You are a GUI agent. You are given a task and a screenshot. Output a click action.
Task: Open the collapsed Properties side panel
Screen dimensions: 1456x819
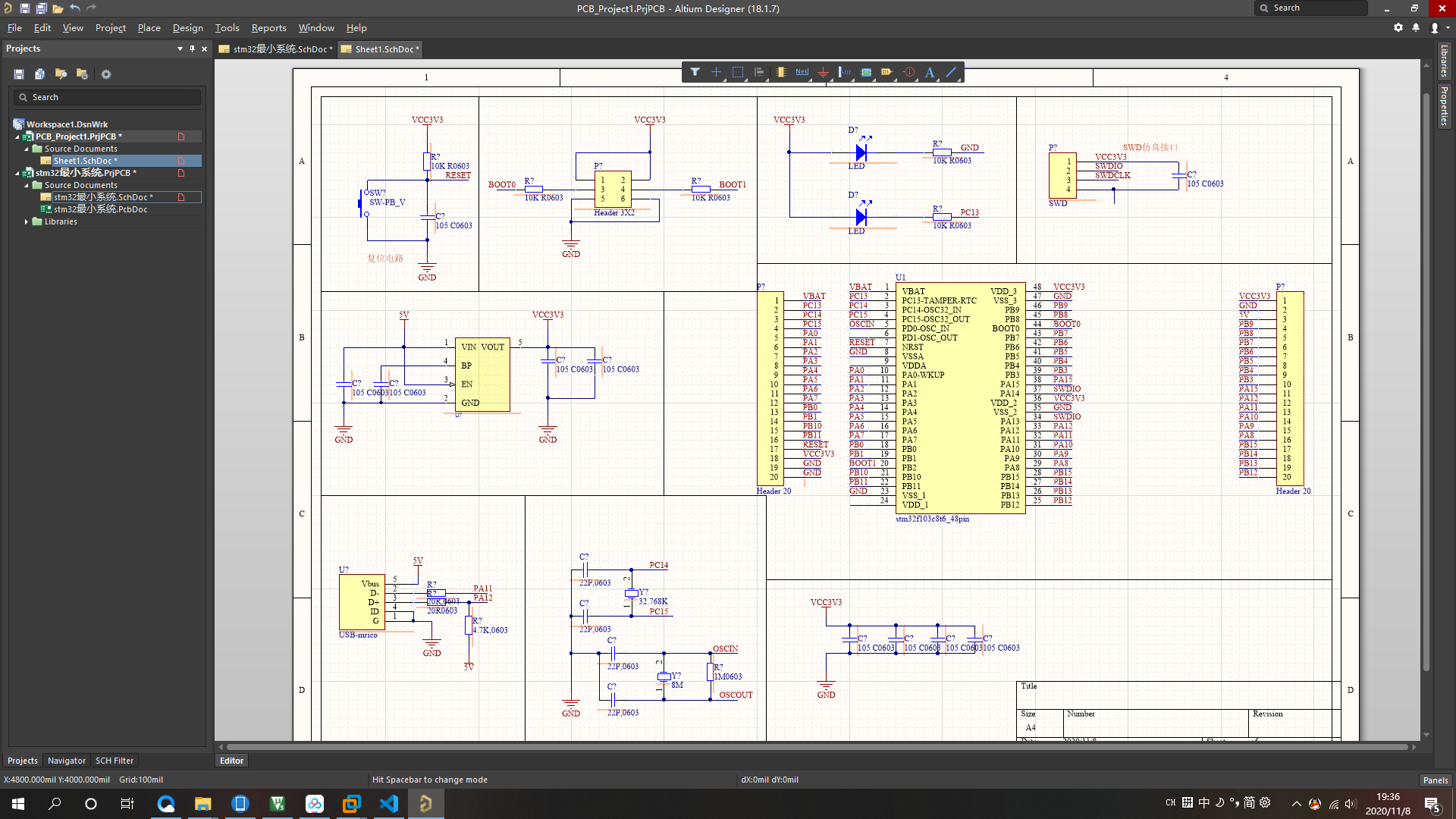click(1444, 106)
